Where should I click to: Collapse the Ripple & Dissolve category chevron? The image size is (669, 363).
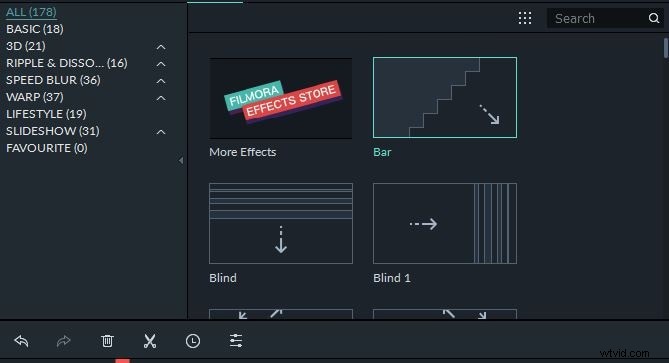click(161, 64)
